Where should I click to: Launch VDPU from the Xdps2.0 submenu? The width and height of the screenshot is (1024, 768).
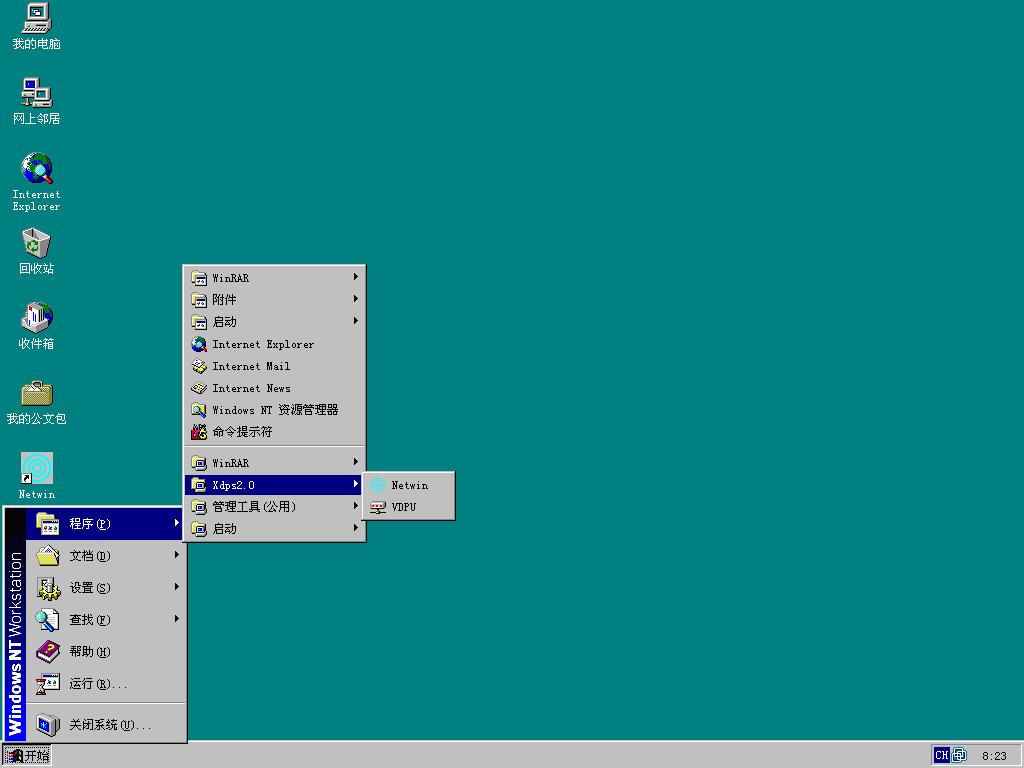click(403, 507)
